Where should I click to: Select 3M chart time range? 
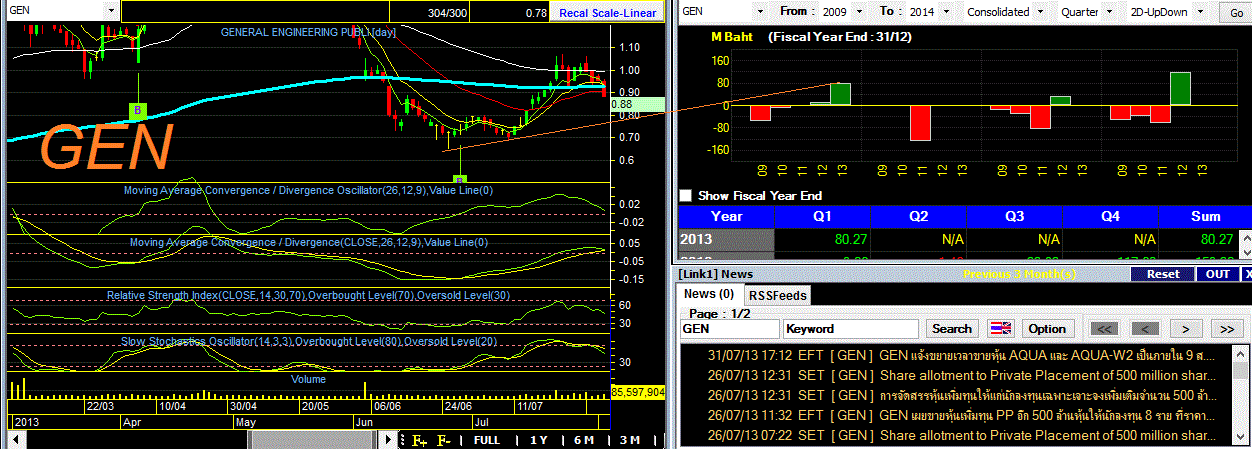point(629,441)
